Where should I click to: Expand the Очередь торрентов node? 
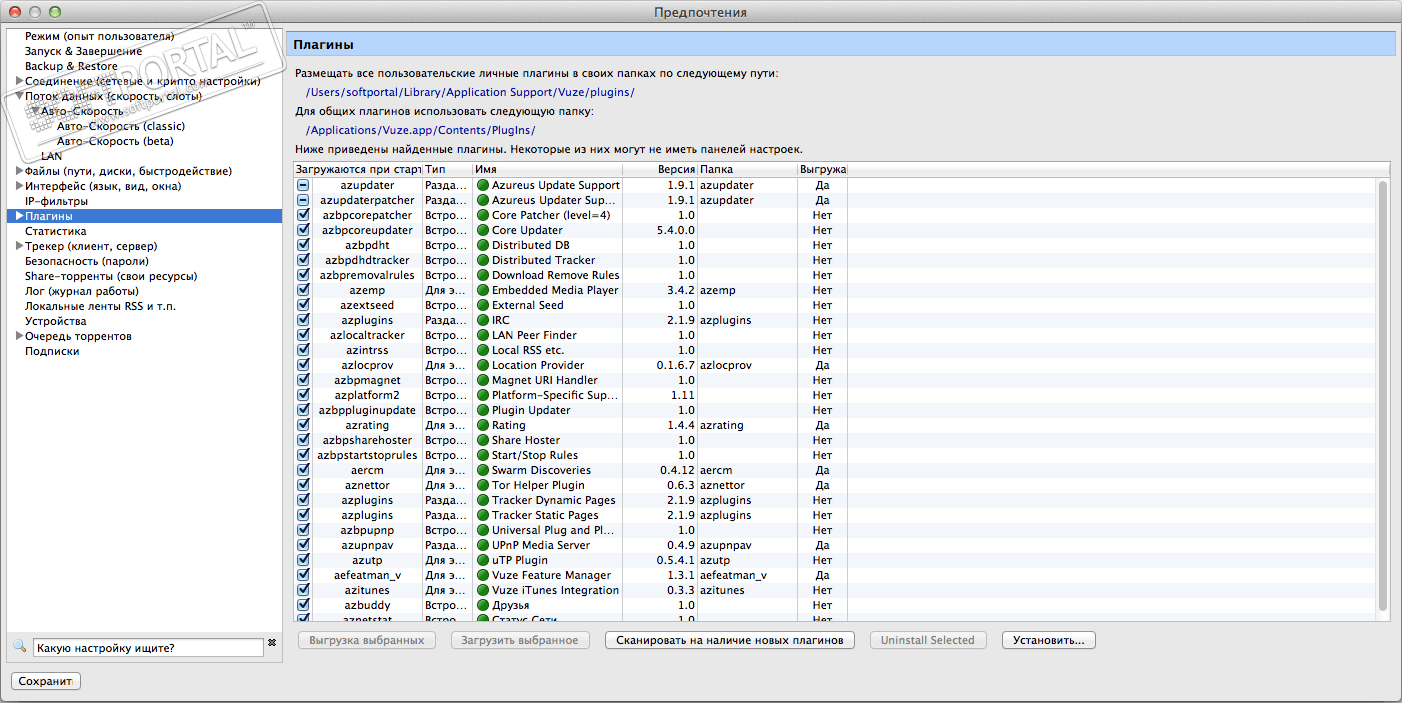point(19,336)
